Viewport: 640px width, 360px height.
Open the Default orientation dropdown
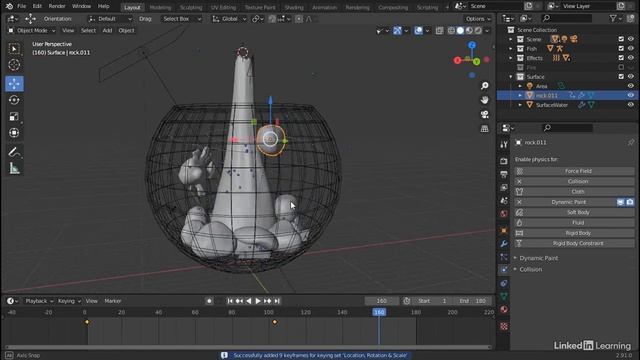pos(110,19)
